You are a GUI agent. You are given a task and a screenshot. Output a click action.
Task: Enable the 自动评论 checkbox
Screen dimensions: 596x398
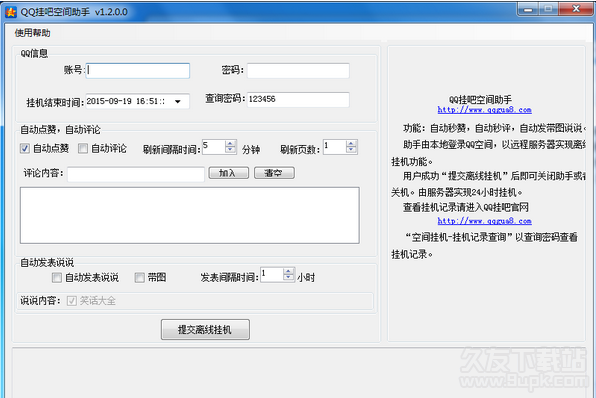[x=83, y=148]
